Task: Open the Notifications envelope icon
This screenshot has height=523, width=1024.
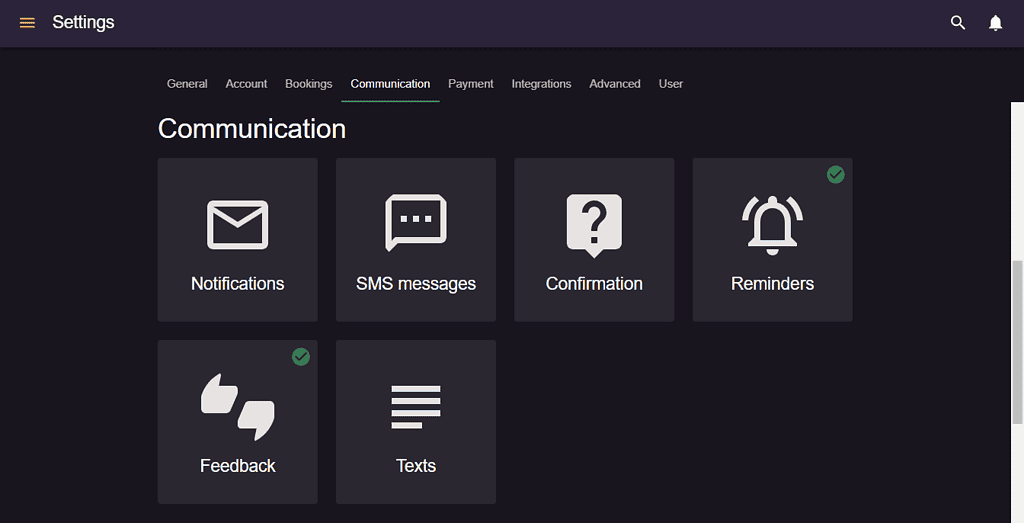Action: pyautogui.click(x=238, y=225)
